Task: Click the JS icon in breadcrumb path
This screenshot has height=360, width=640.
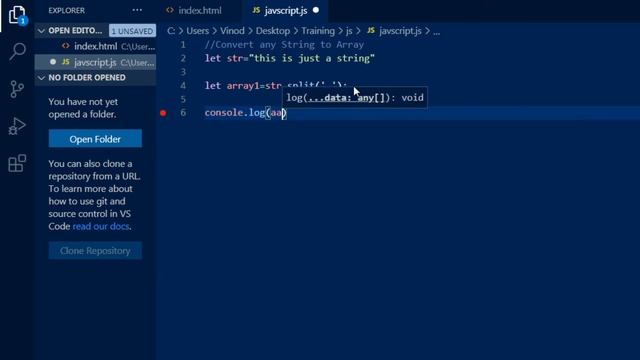Action: tap(371, 31)
